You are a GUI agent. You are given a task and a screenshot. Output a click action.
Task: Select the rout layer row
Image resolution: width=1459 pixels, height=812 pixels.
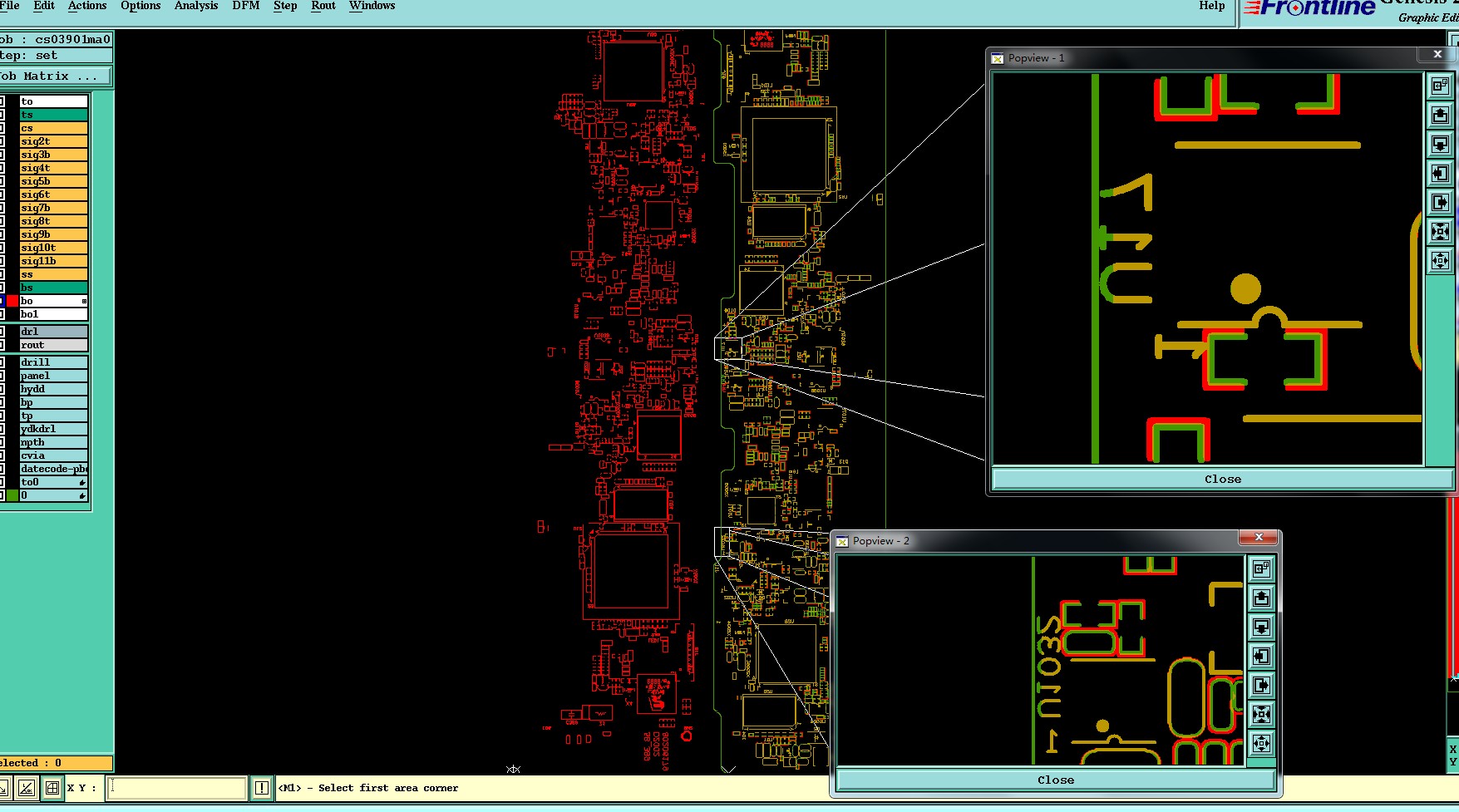[54, 345]
